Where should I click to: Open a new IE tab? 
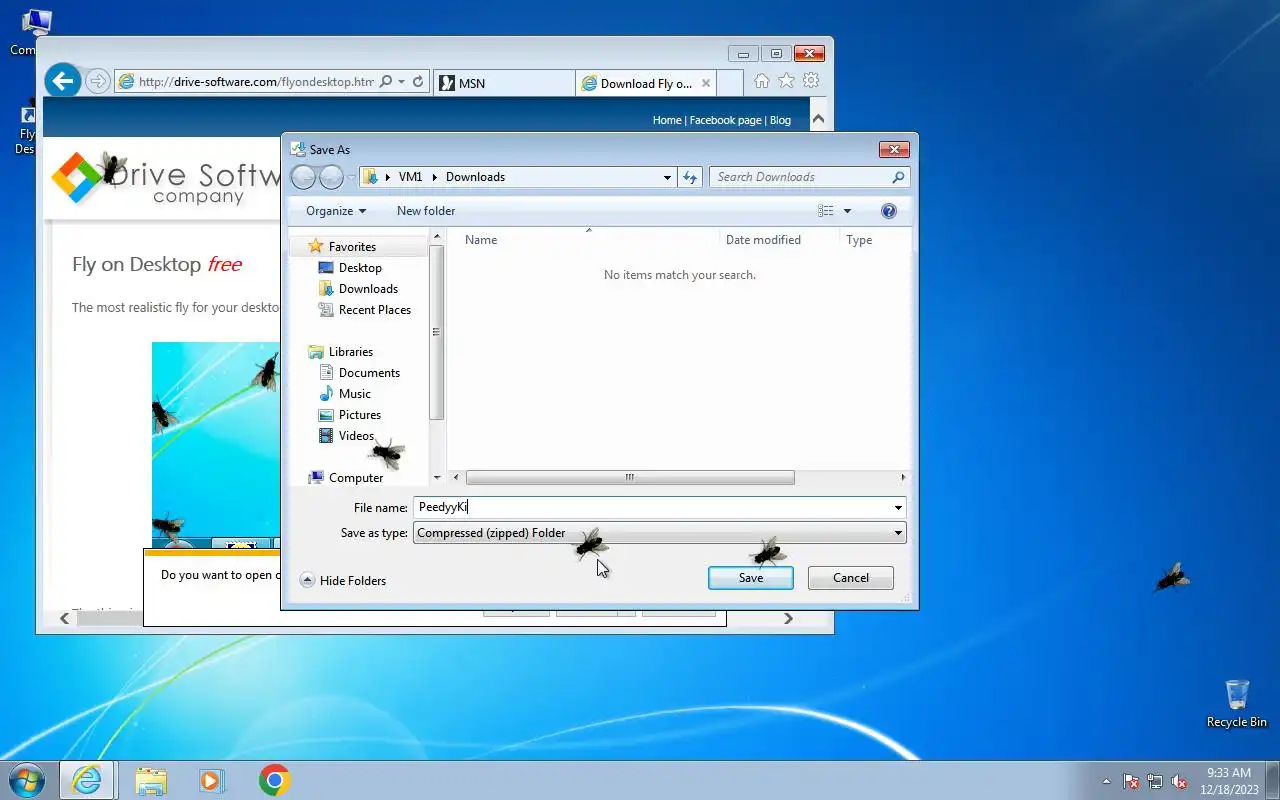pyautogui.click(x=730, y=83)
